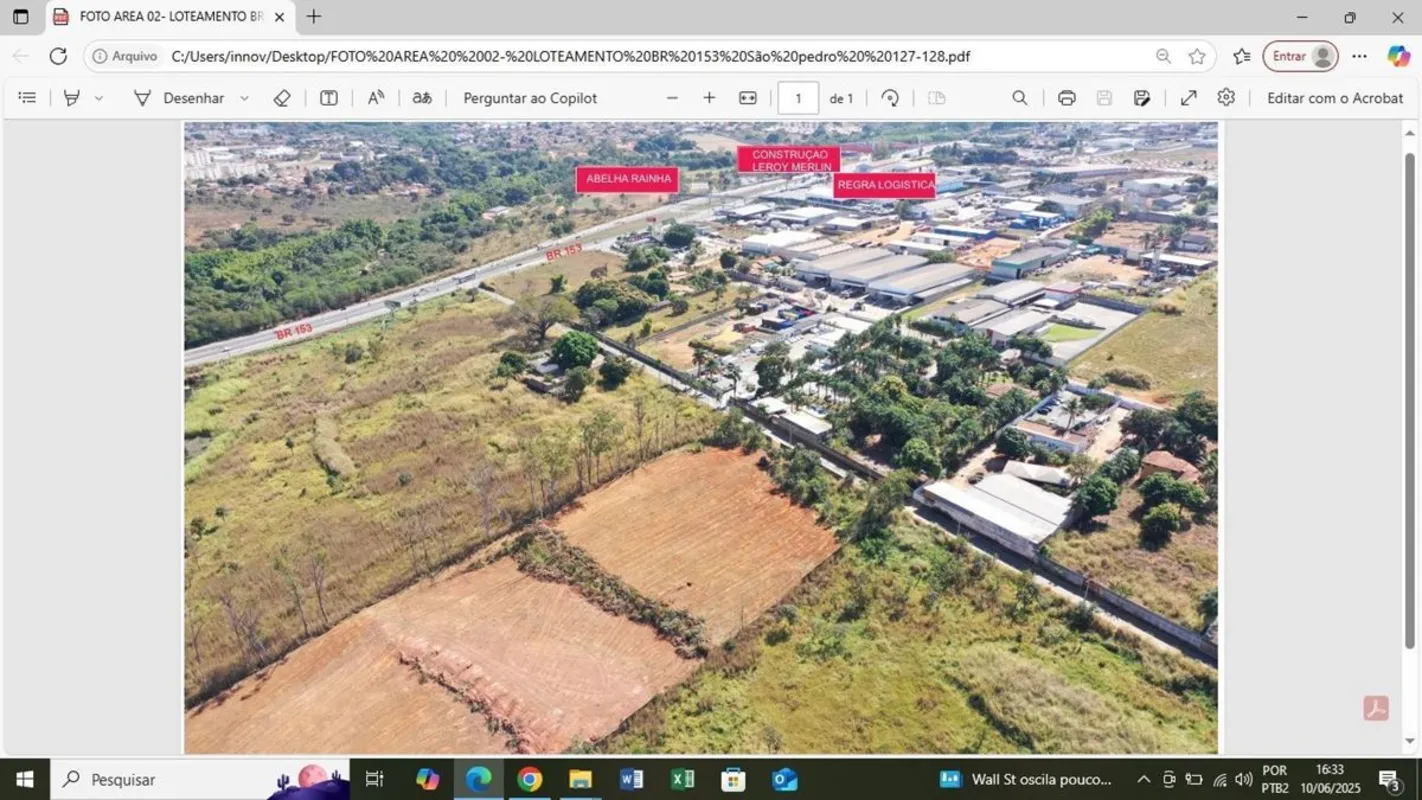1422x800 pixels.
Task: Open Task View from the taskbar
Action: pyautogui.click(x=374, y=779)
